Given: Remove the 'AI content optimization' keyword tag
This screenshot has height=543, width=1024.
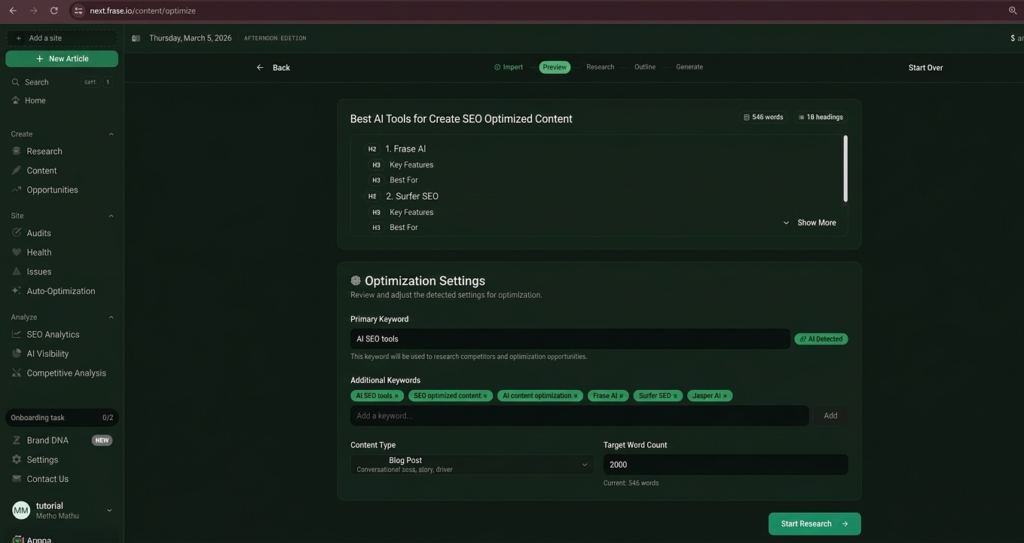Looking at the screenshot, I should pos(575,396).
